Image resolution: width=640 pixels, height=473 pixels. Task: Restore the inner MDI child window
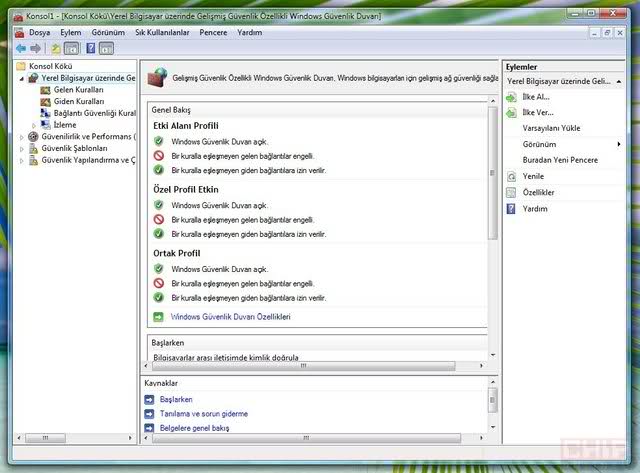(x=607, y=33)
